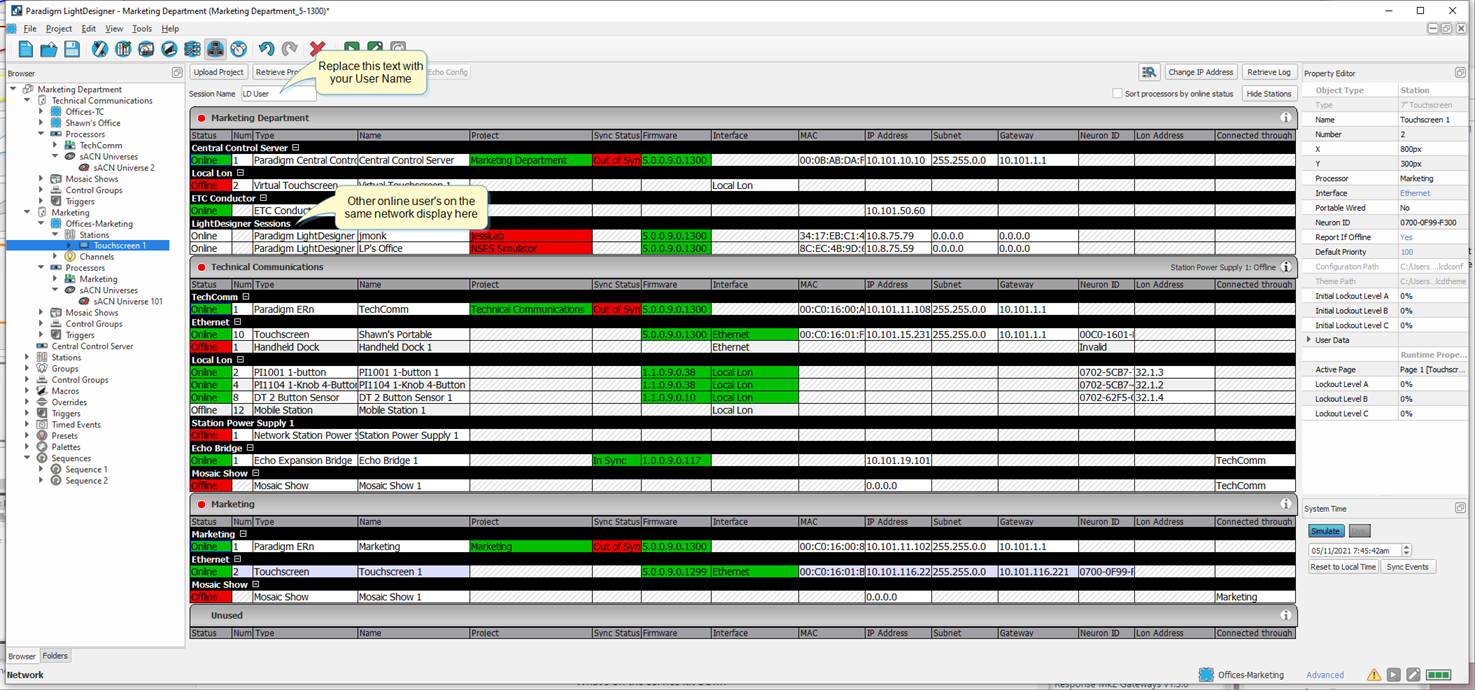Click the pencil edit icon in status bar
Screen dimensions: 1475x690
tap(1414, 675)
